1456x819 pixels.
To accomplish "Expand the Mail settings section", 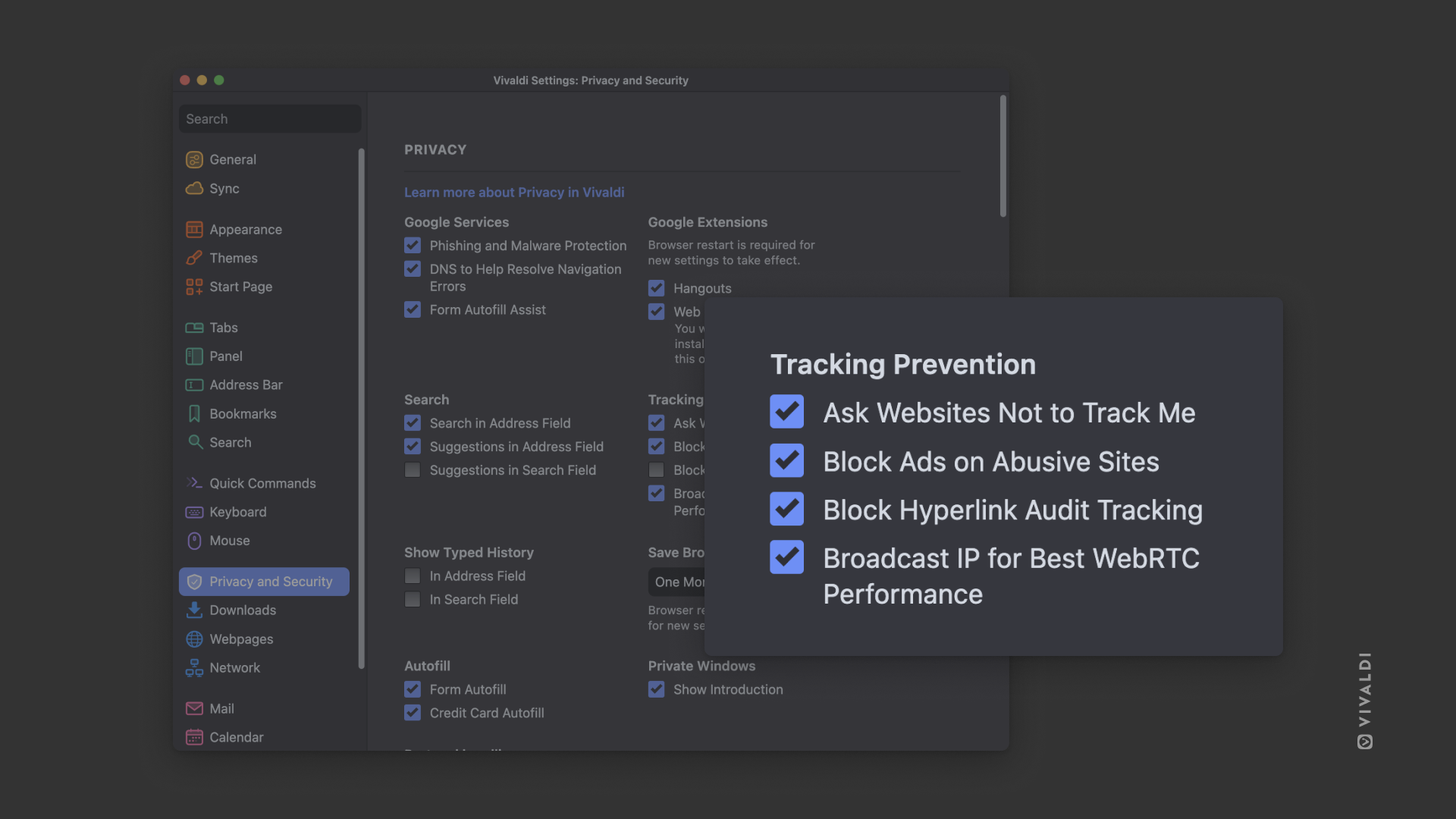I will [x=221, y=710].
